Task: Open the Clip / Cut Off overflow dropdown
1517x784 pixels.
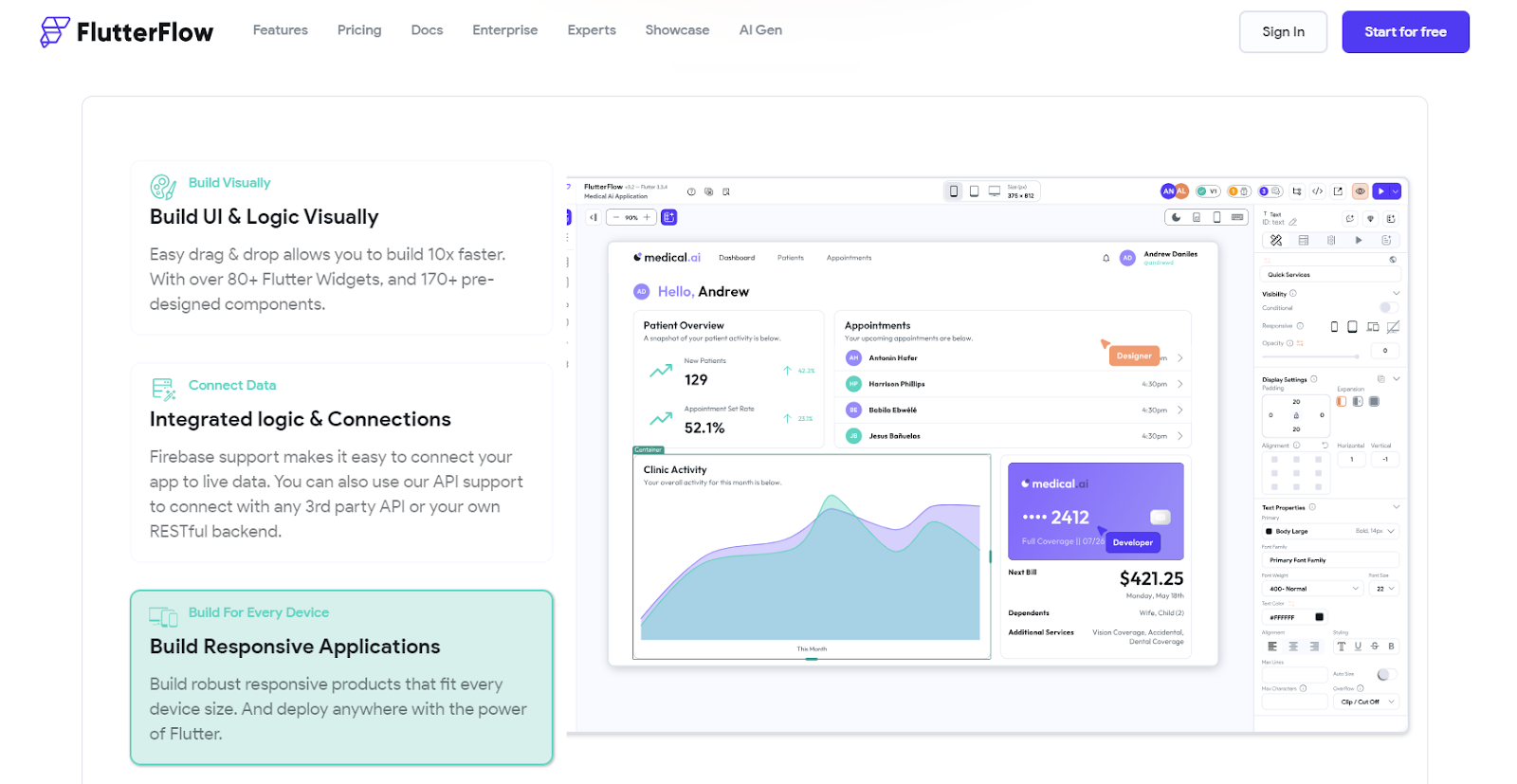Action: click(1366, 702)
